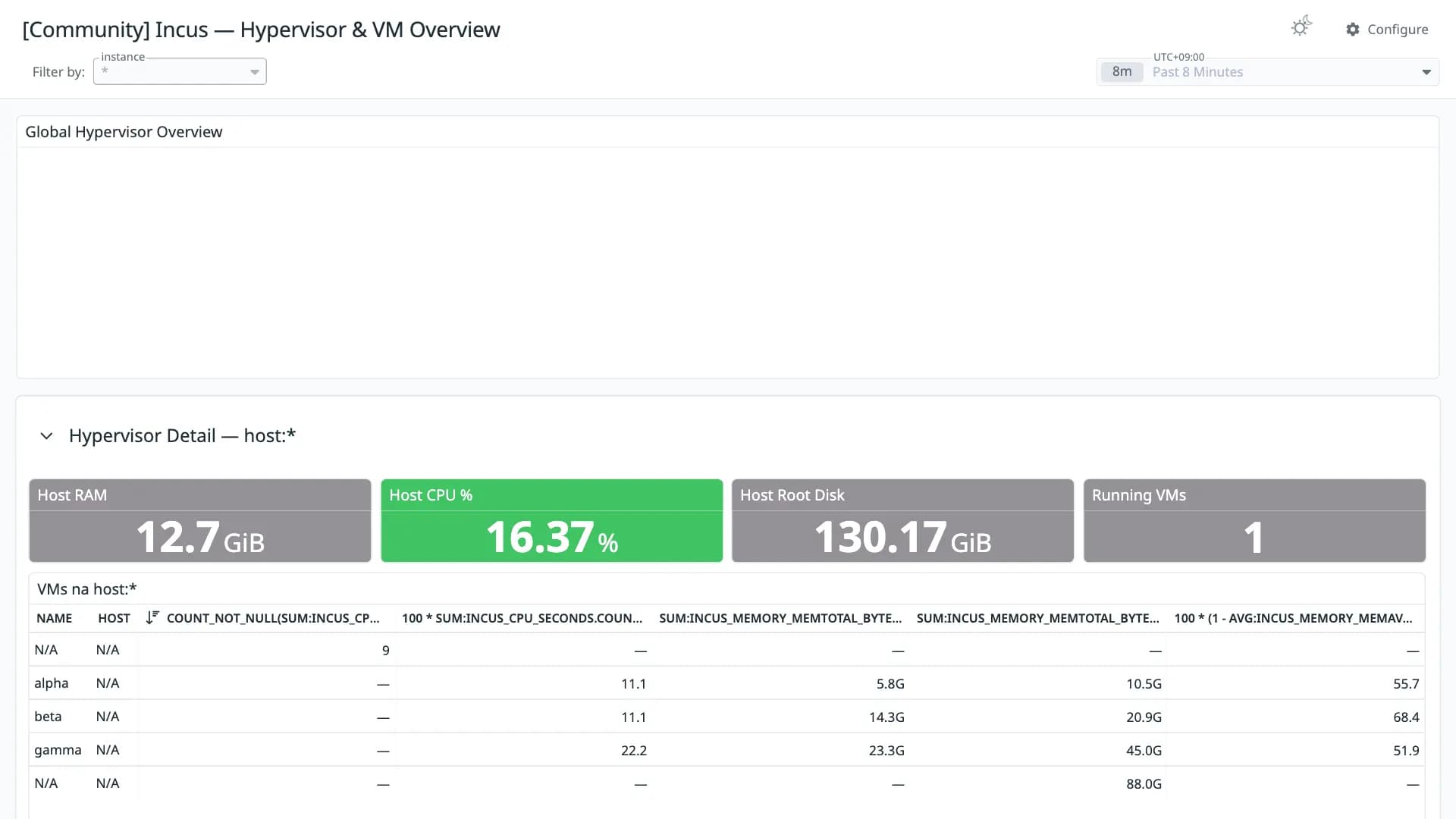
Task: Click the 5.8G memory value
Action: click(x=890, y=684)
